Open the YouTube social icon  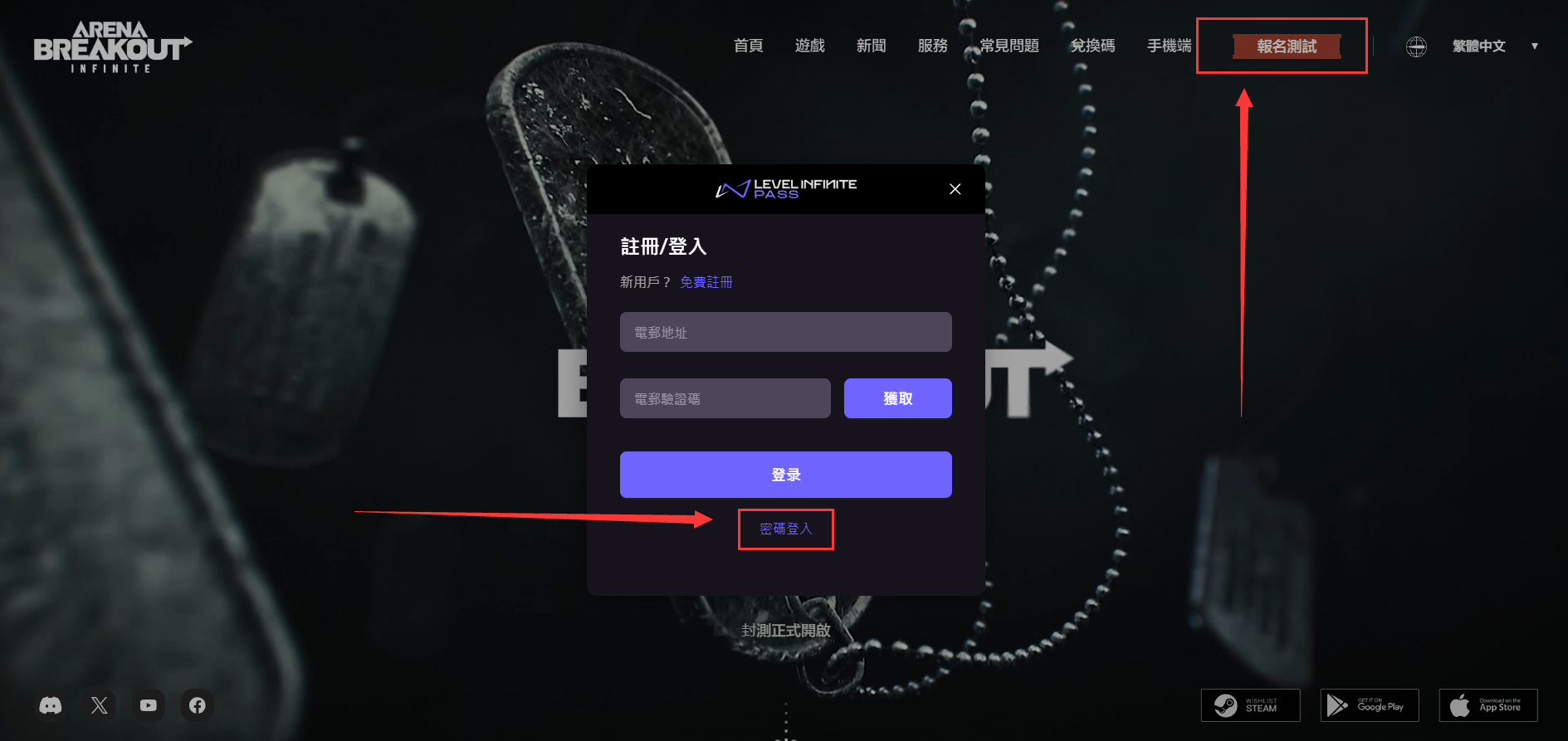[149, 705]
